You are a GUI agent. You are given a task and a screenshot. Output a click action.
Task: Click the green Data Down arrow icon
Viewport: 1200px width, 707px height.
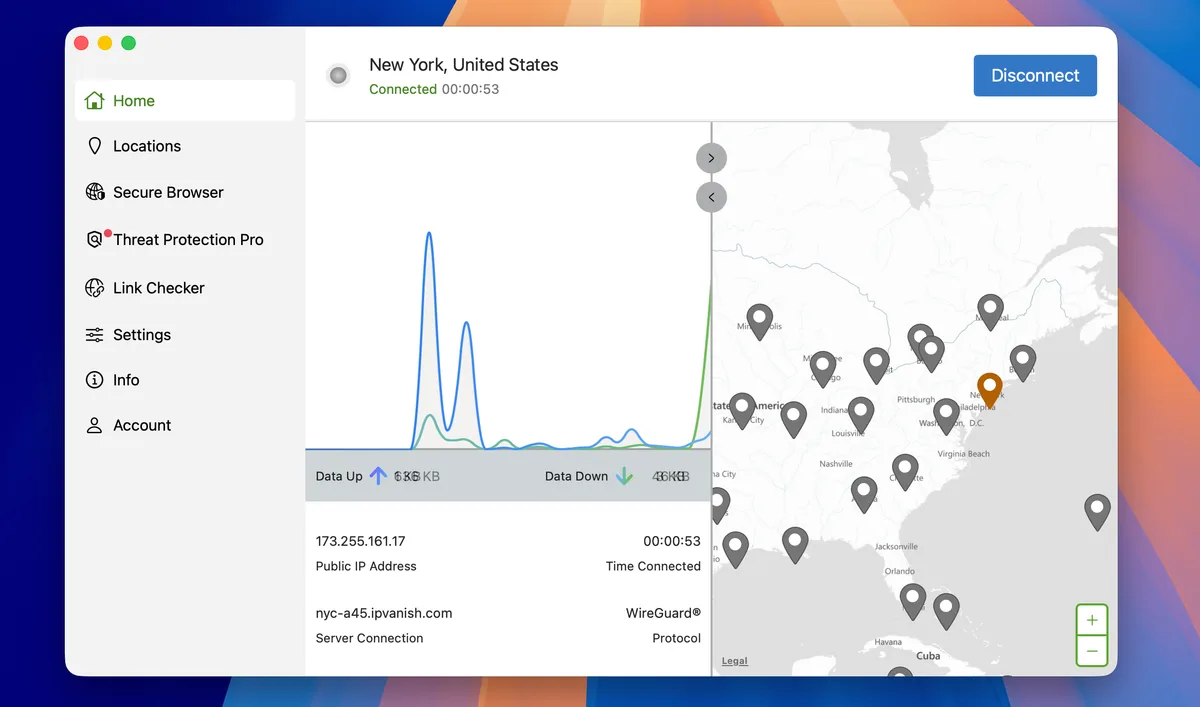click(625, 476)
